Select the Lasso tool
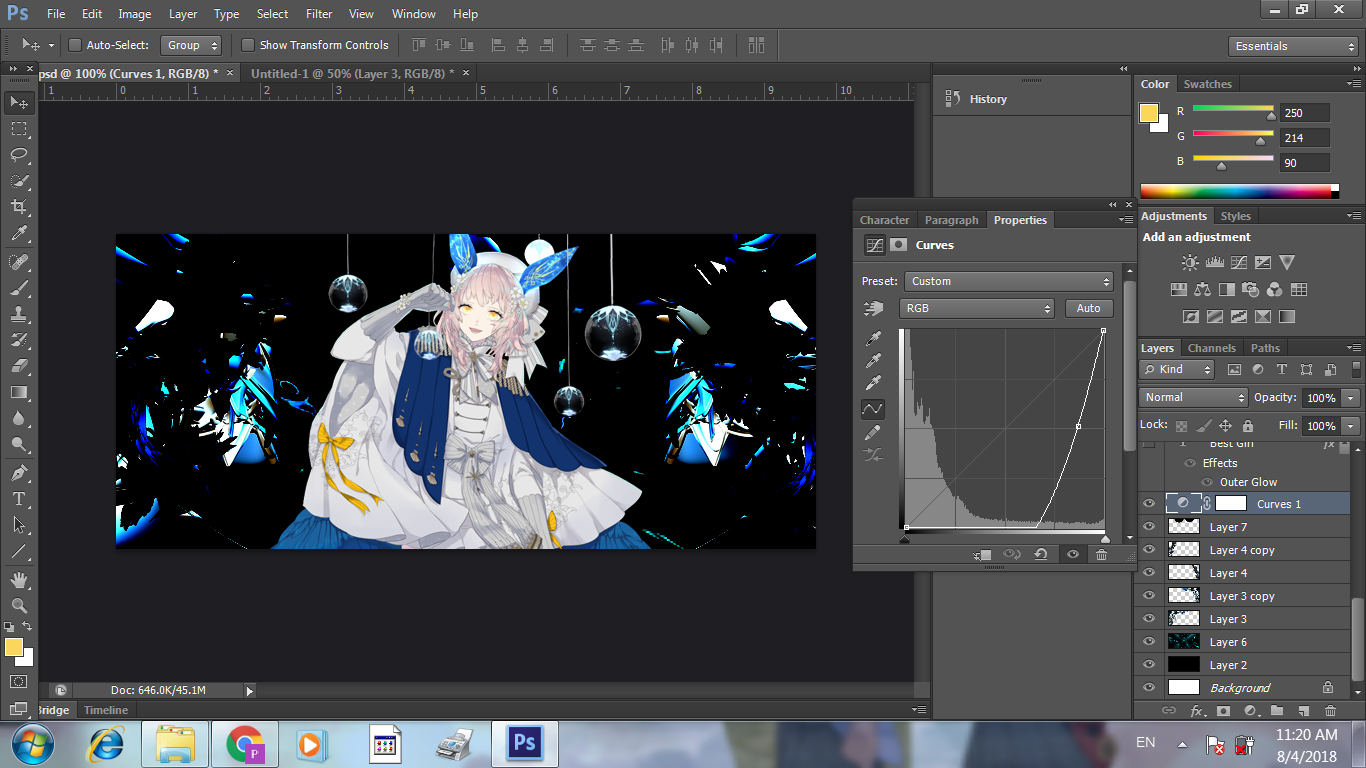 19,154
